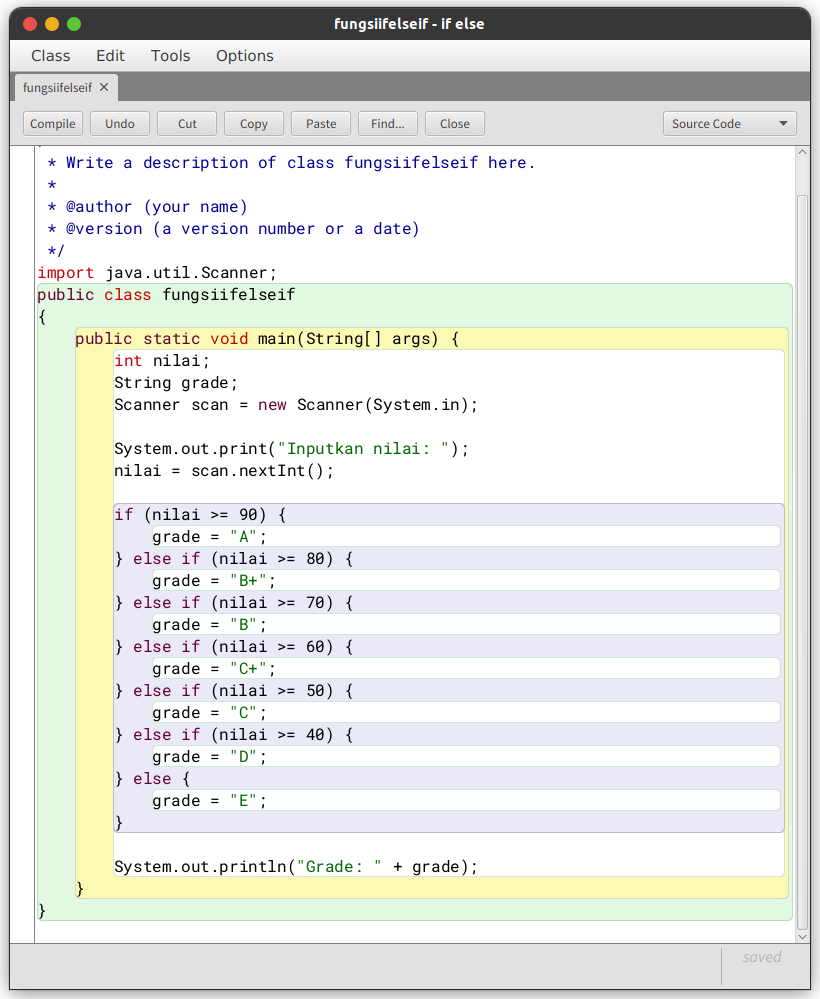Click the scroll down arrow of the editor
The height and width of the screenshot is (999, 820).
click(x=802, y=935)
